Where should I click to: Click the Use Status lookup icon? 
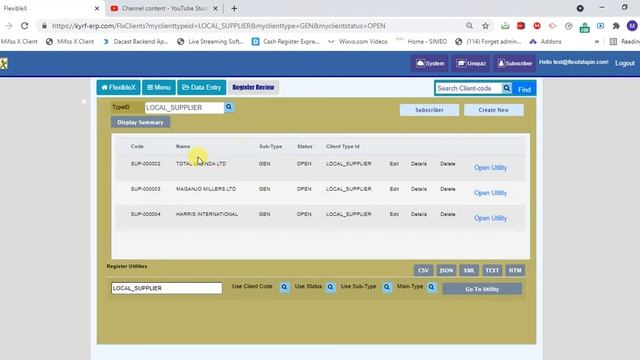tap(330, 287)
